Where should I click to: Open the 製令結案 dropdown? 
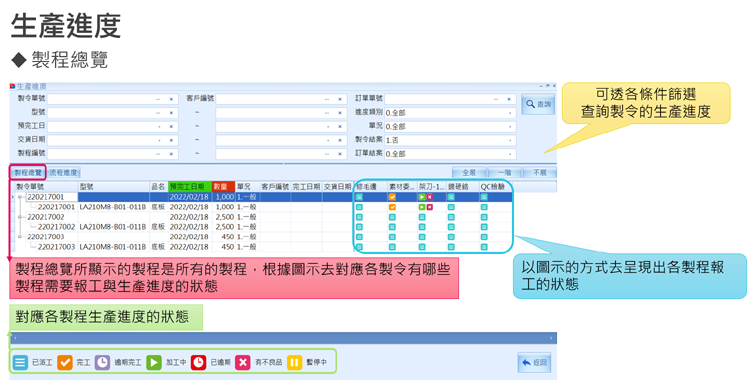[x=510, y=141]
